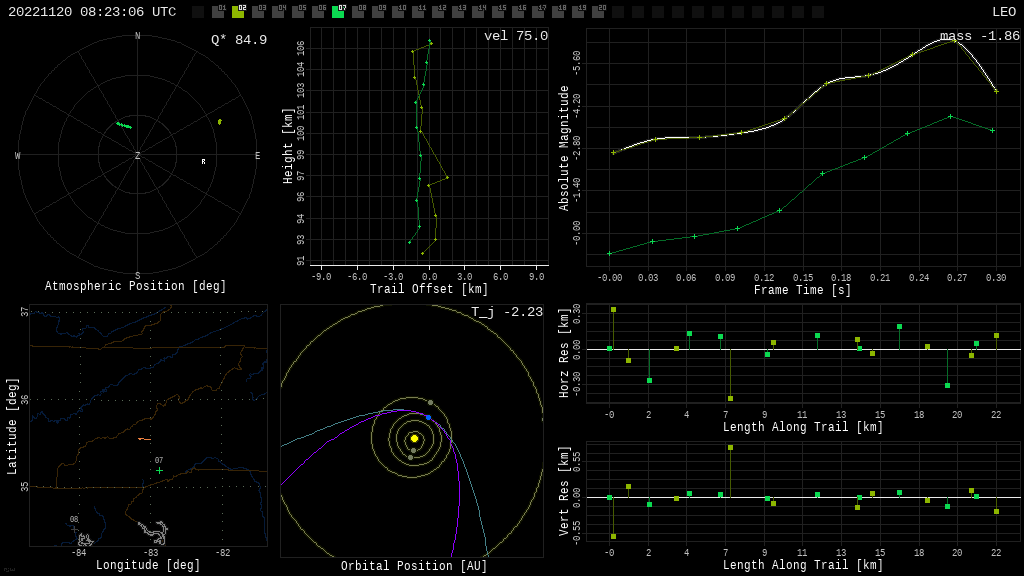
Task: Click the timestamp 20221120 08:23:06 UTC
Action: (92, 12)
